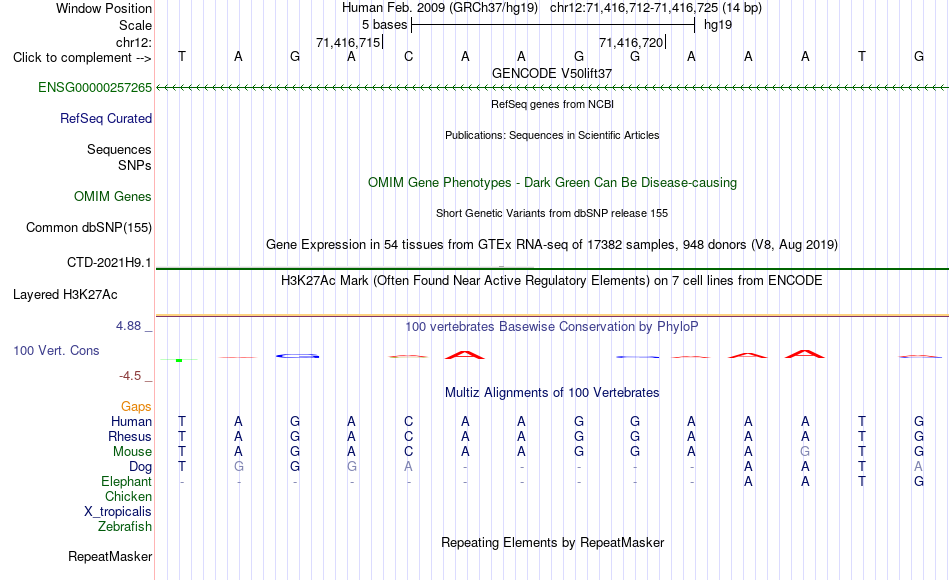Click the 71,416,720 ruler coordinate
The image size is (950, 580).
pyautogui.click(x=631, y=43)
